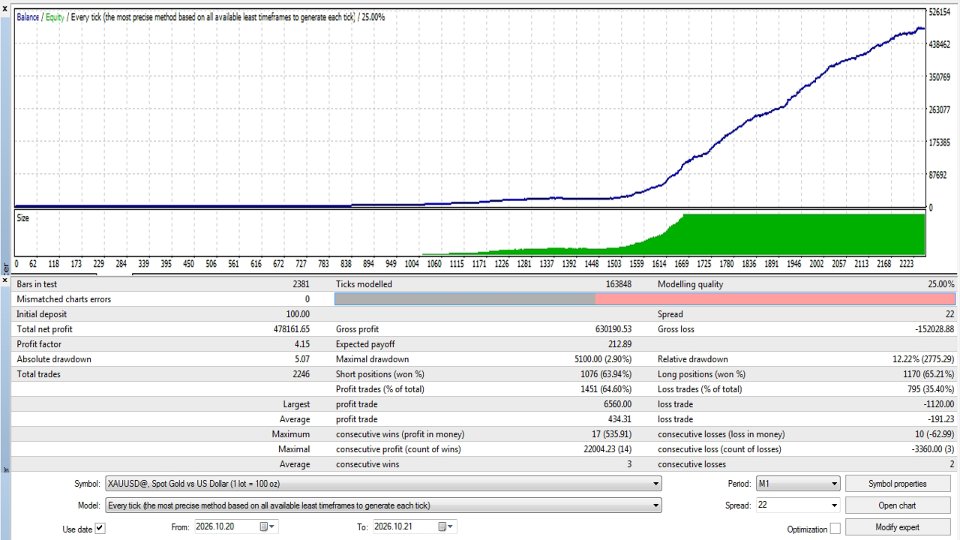Click the 1669 marker on the chart axis
960x540 pixels.
click(681, 264)
